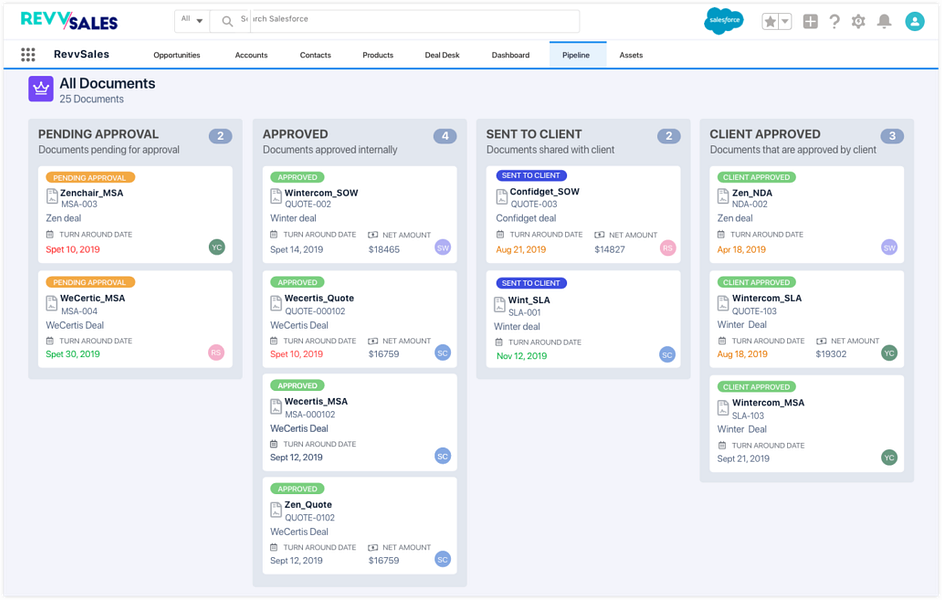942x600 pixels.
Task: Click the Sent to Client count badge
Action: click(x=669, y=136)
